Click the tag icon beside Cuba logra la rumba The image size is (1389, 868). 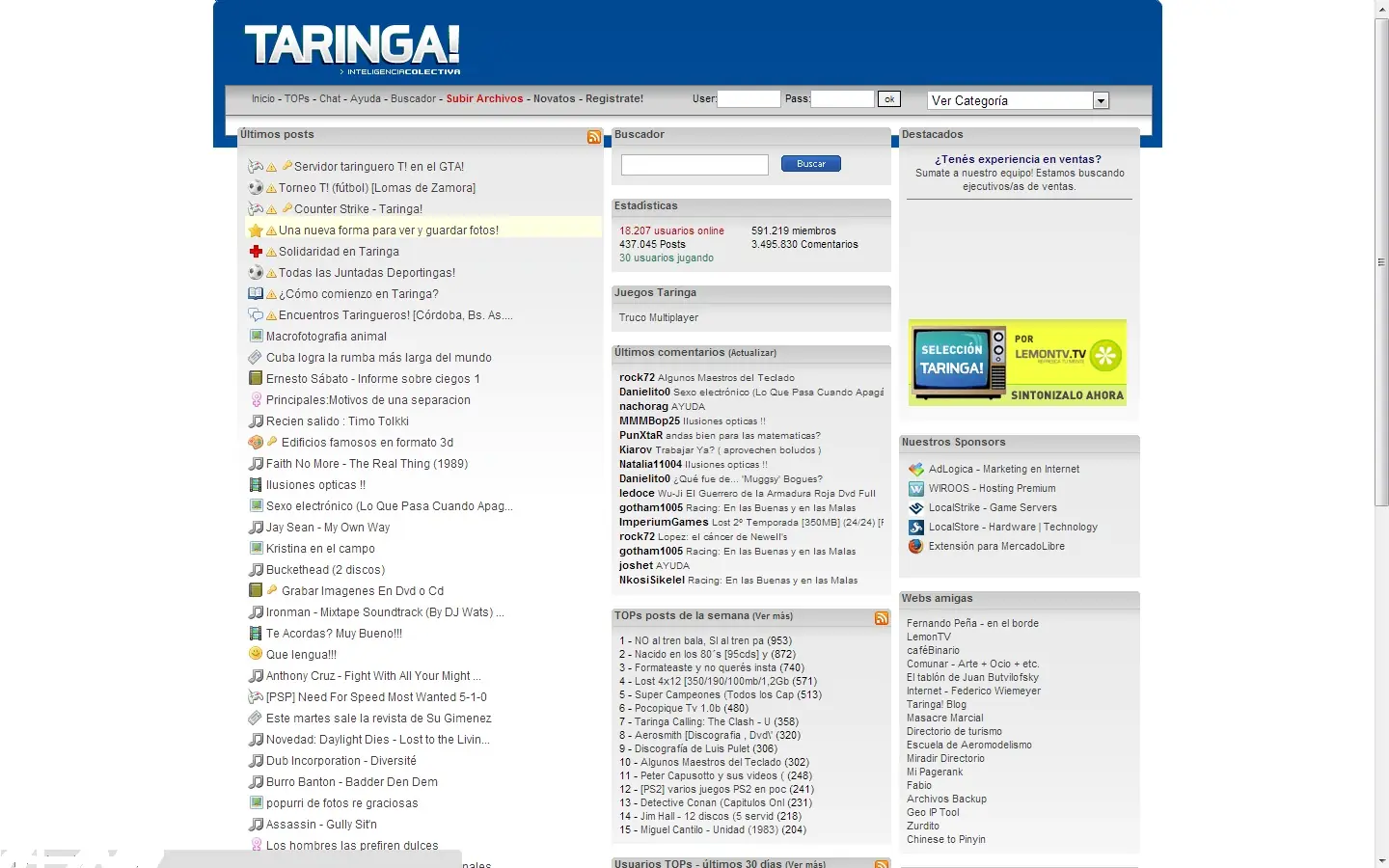256,358
